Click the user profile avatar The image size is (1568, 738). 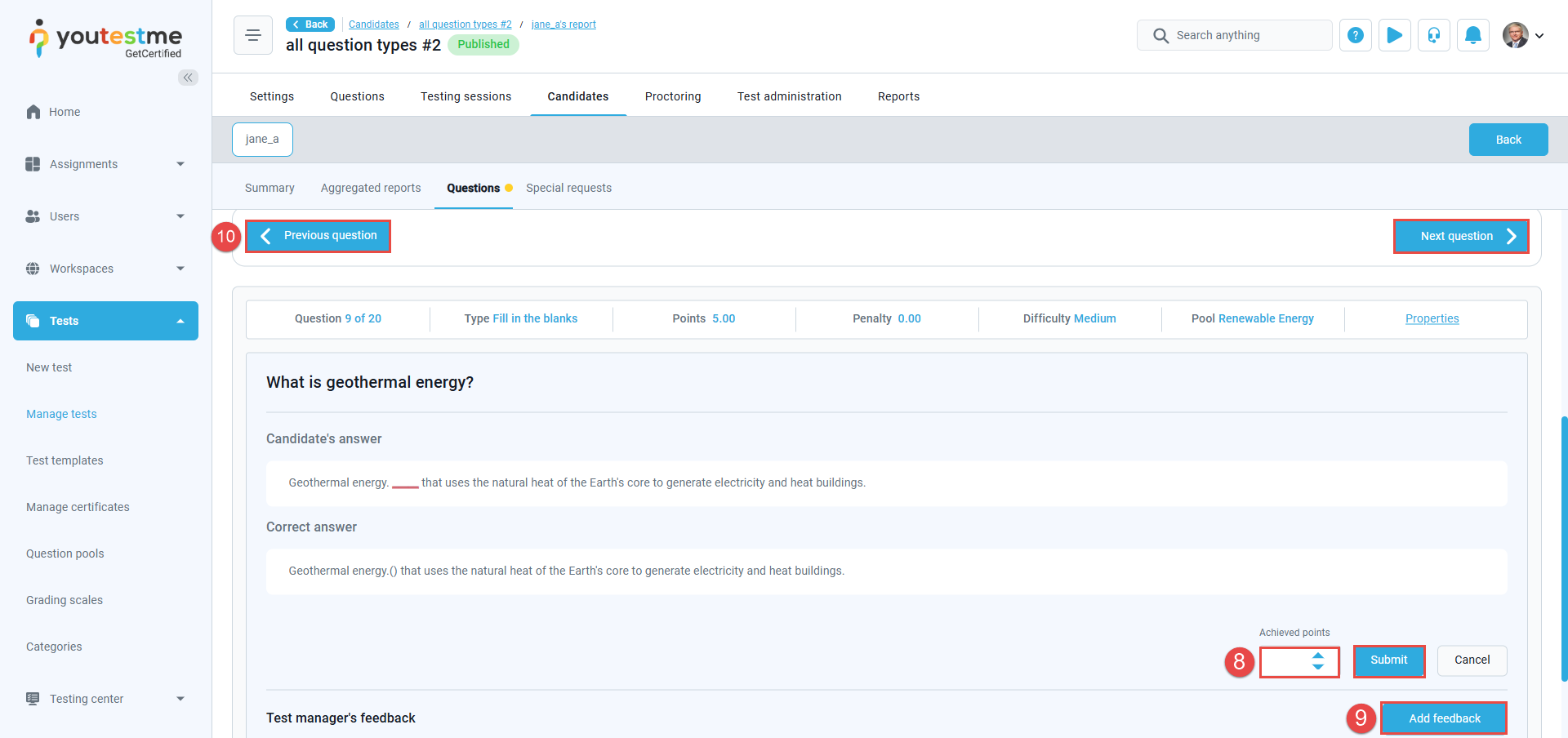(1516, 35)
